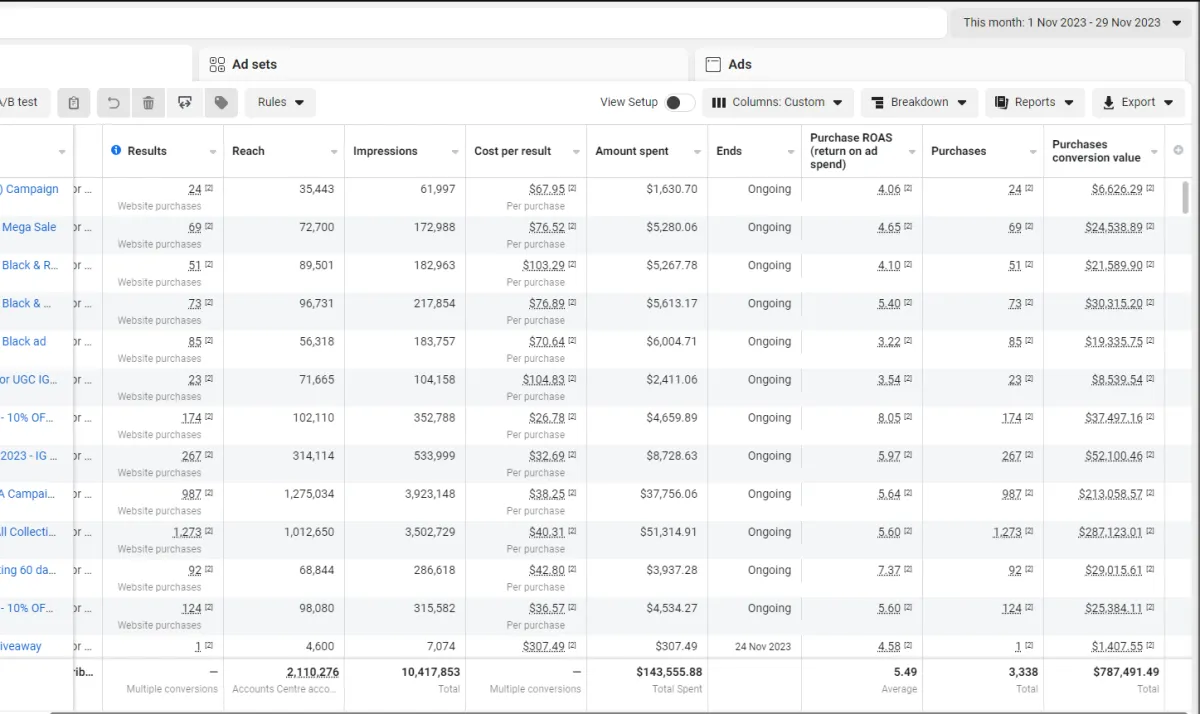Open the date range dropdown for Nov 2023

tap(1071, 22)
